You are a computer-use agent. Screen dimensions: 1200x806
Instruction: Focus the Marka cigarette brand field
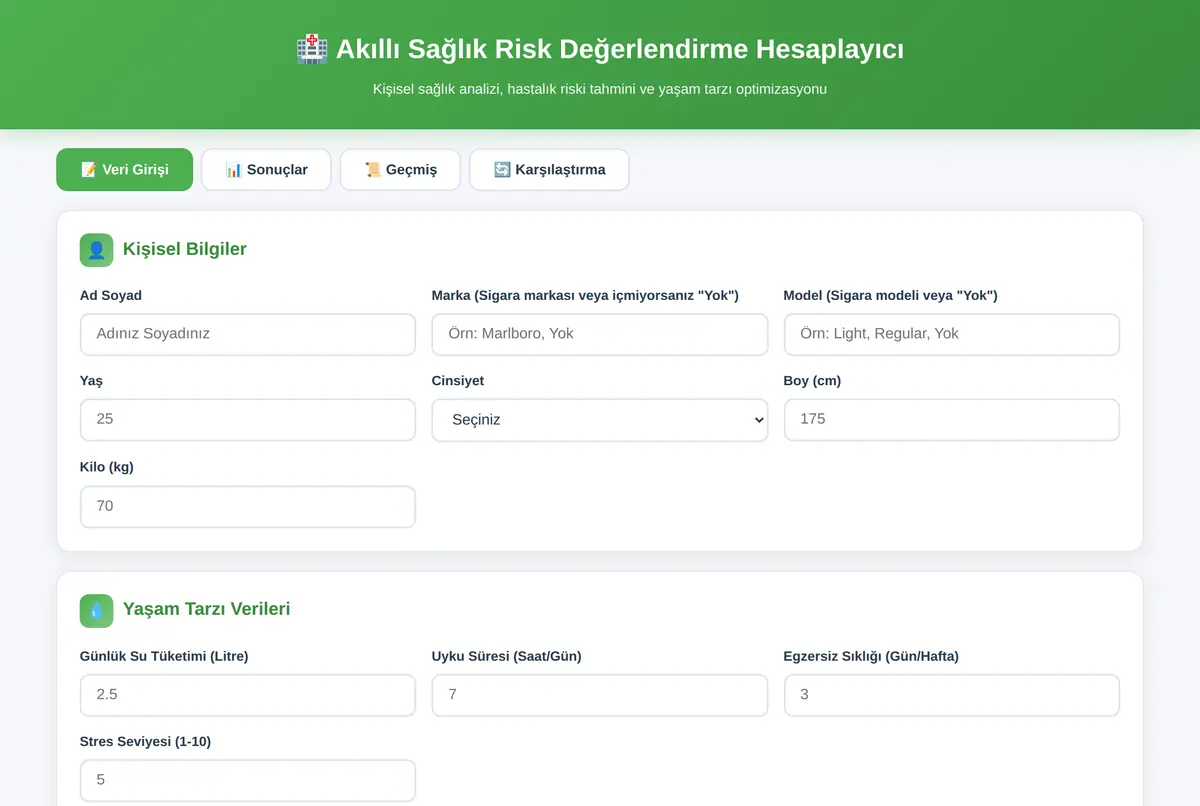click(600, 334)
